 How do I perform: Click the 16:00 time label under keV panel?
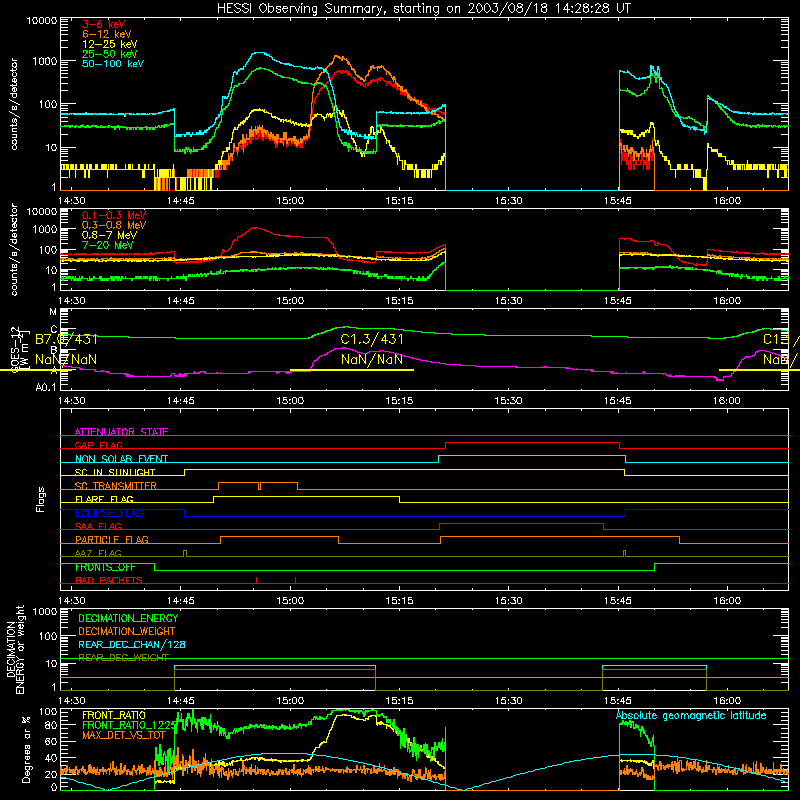(x=727, y=201)
